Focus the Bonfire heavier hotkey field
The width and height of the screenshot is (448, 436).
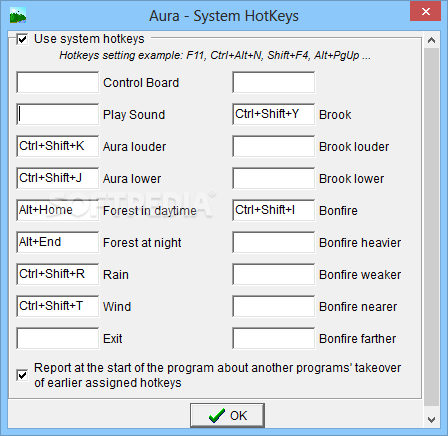coord(274,242)
